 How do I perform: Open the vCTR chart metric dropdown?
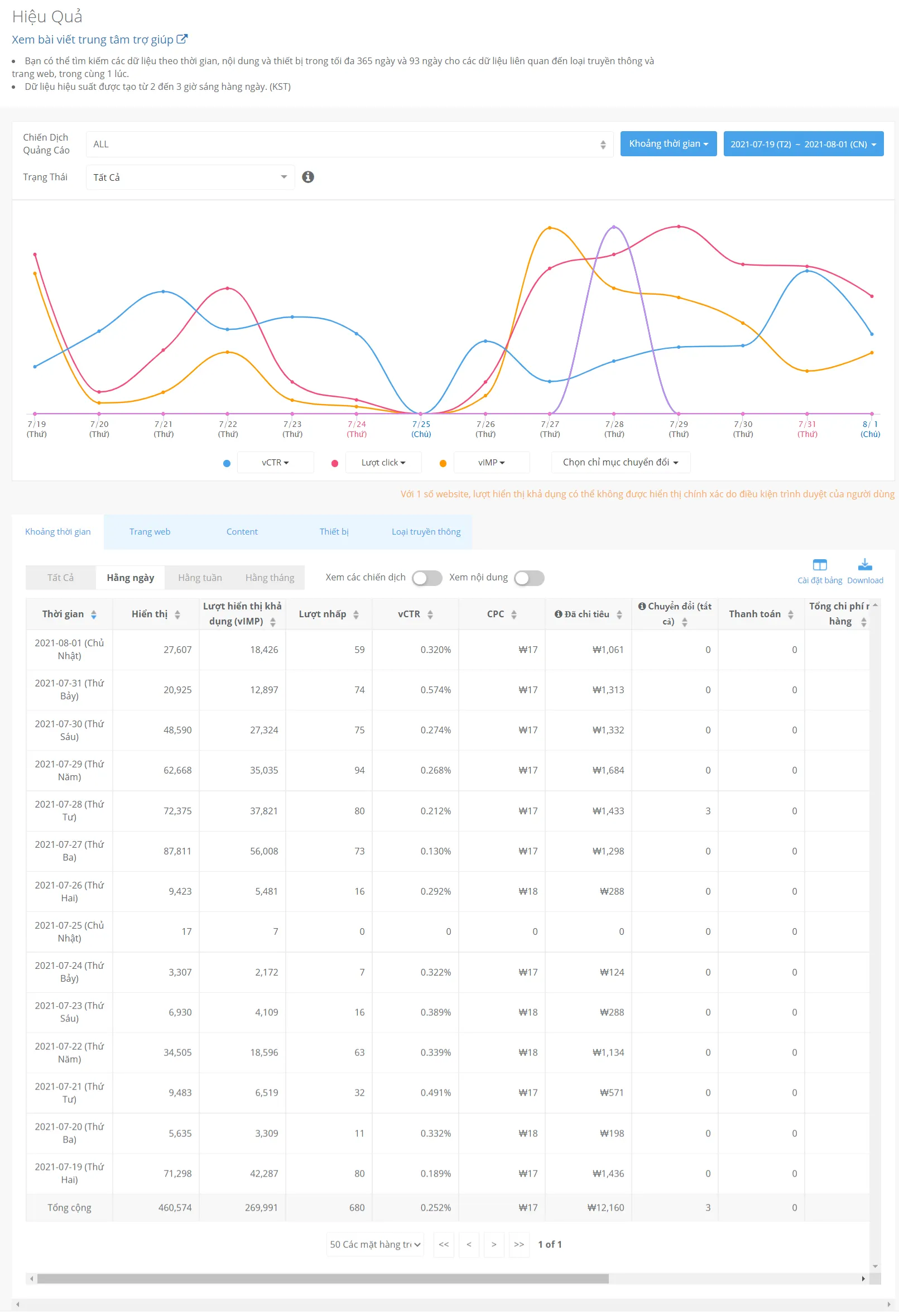click(275, 463)
